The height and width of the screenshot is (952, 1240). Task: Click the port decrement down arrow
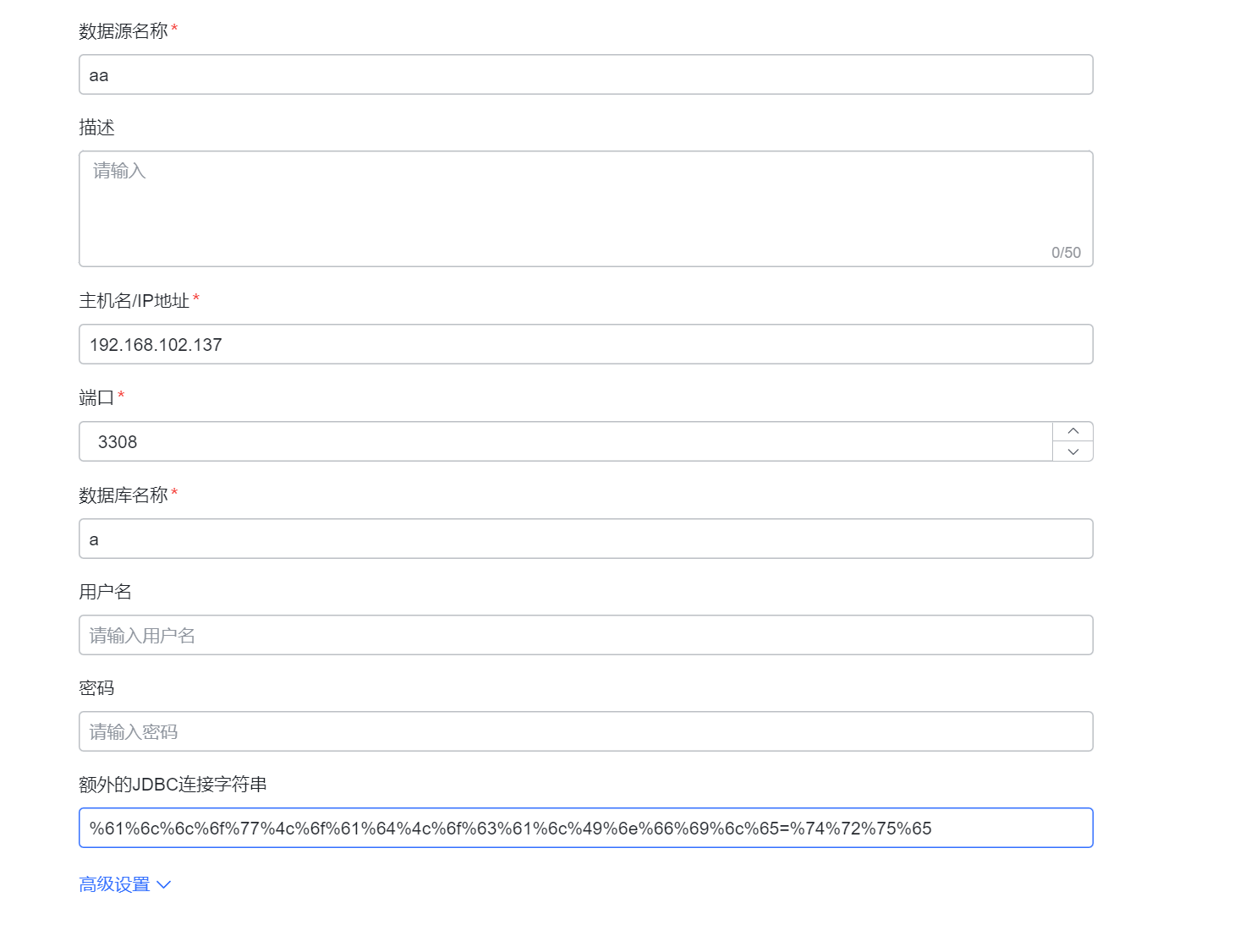[1072, 452]
